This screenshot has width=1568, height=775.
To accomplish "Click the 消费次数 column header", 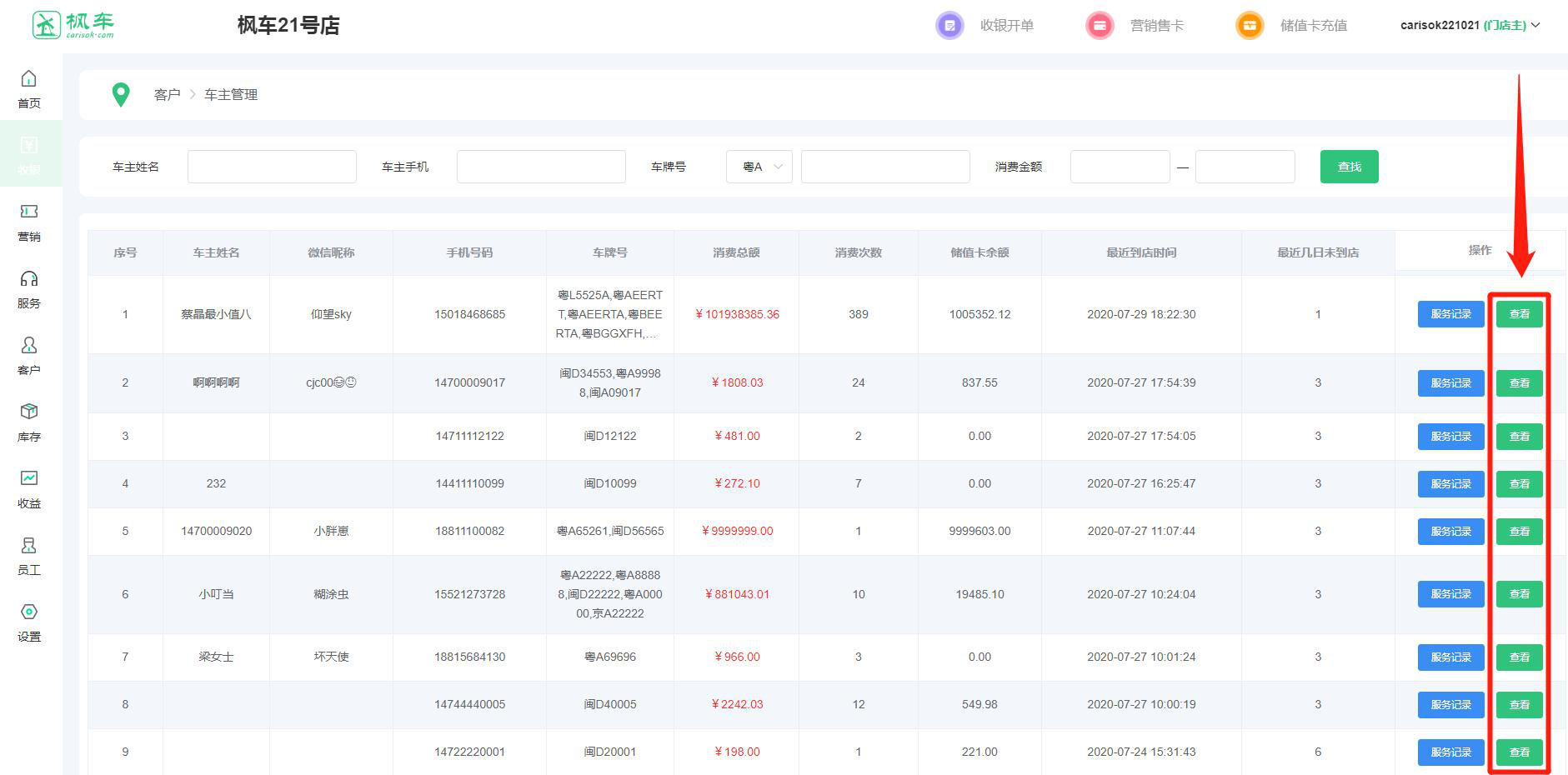I will point(859,252).
